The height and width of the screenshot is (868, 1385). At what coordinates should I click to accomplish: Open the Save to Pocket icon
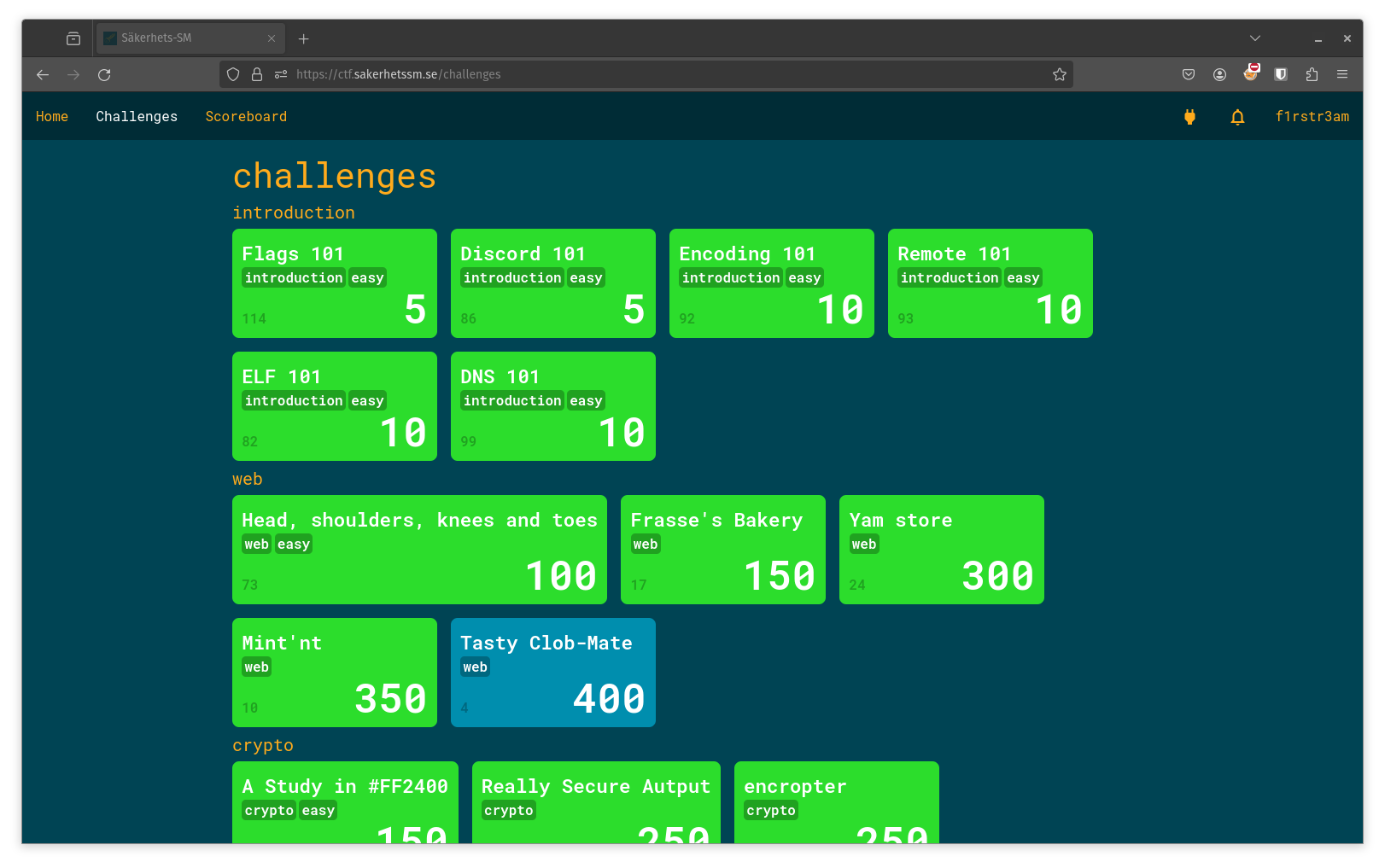click(x=1189, y=75)
